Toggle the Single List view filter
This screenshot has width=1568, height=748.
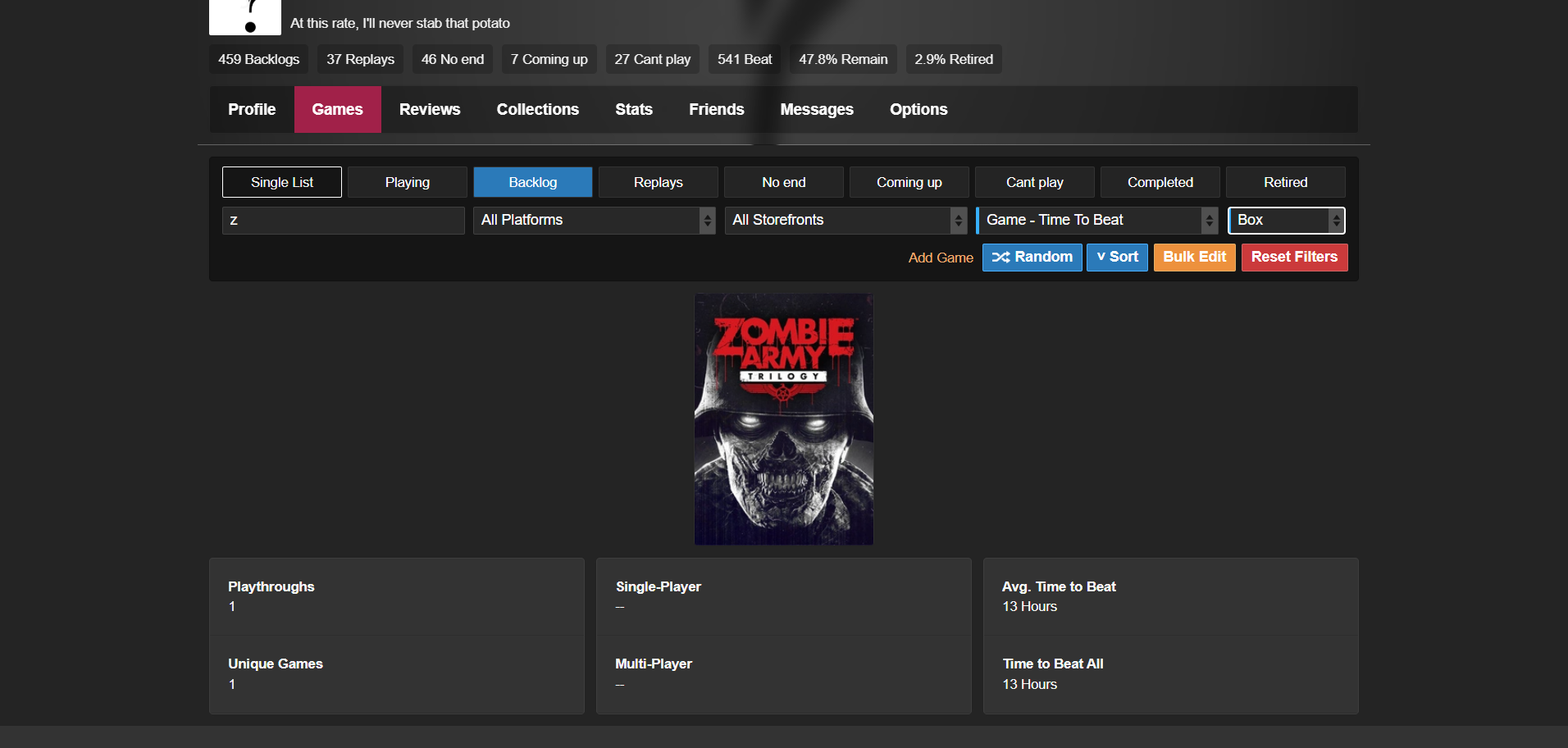coord(281,182)
